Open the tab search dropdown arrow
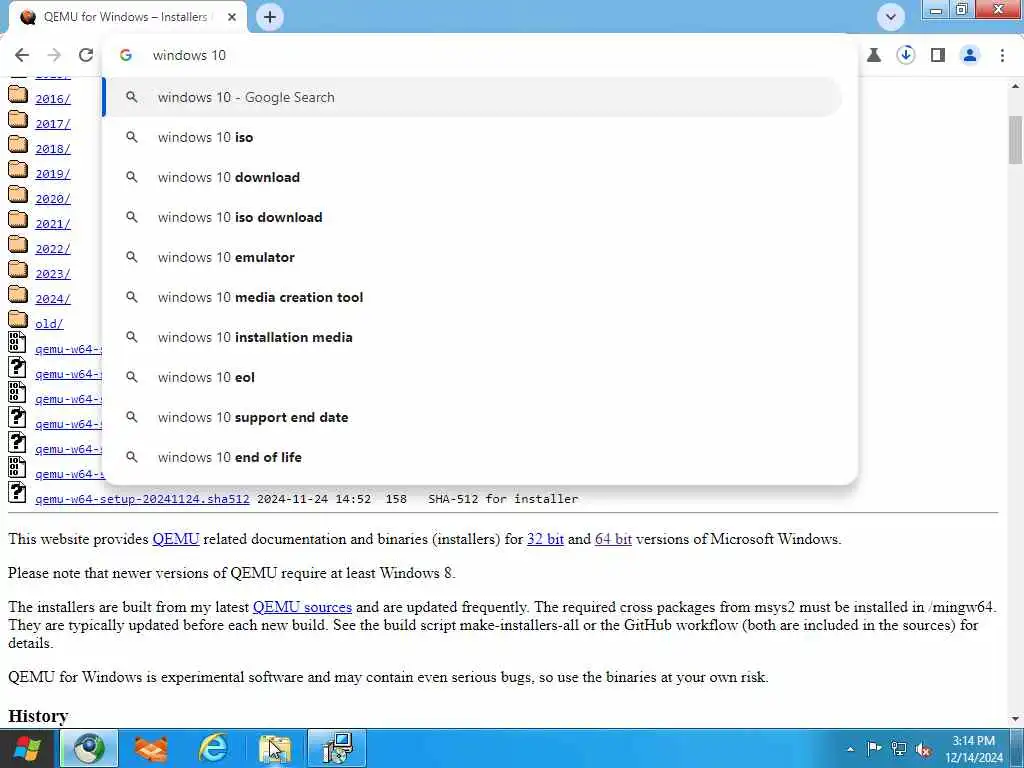Screen dimensions: 1024x768 coord(891,17)
